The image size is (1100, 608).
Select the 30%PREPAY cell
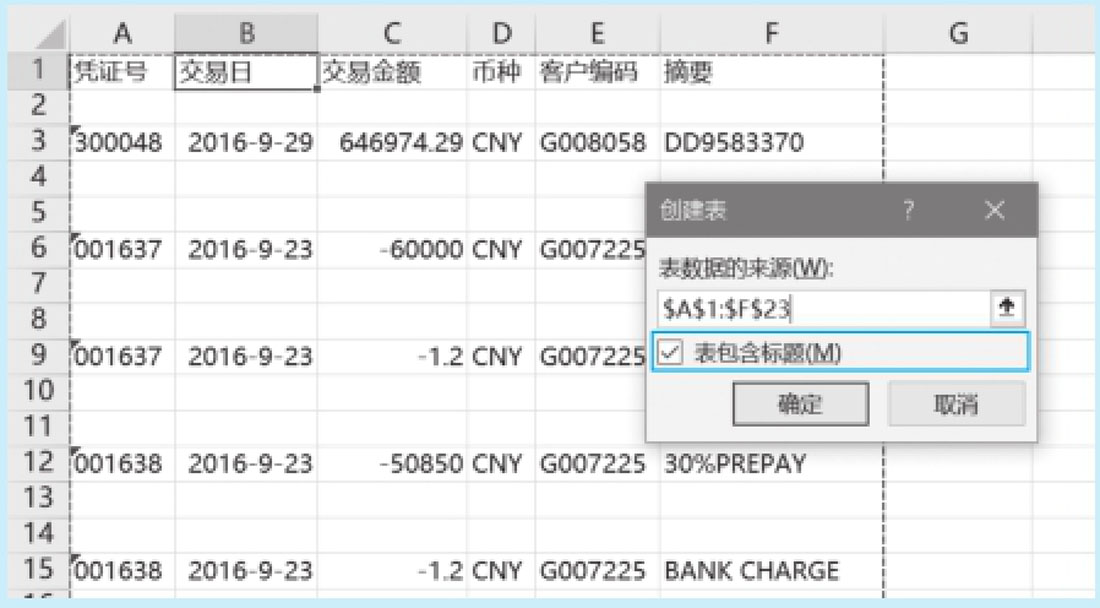click(770, 464)
